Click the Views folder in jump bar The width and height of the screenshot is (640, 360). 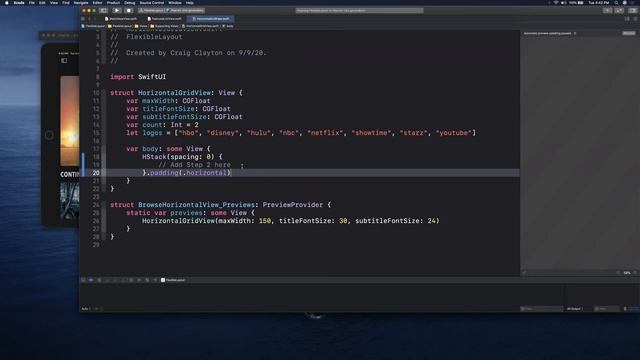click(x=141, y=26)
